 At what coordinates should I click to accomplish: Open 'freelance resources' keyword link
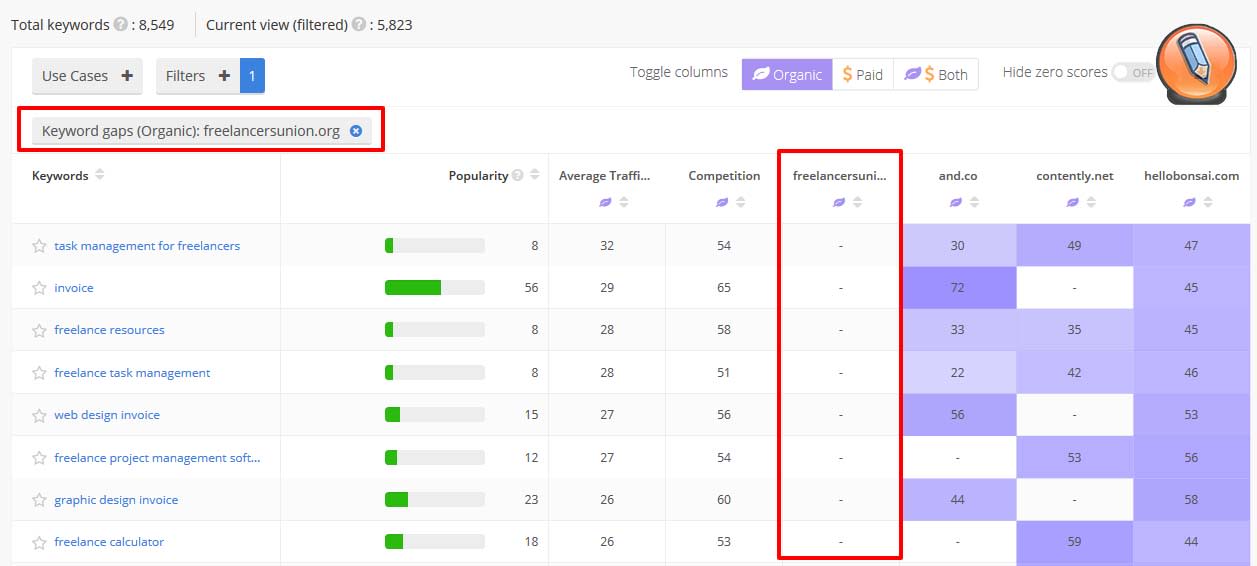pos(109,330)
